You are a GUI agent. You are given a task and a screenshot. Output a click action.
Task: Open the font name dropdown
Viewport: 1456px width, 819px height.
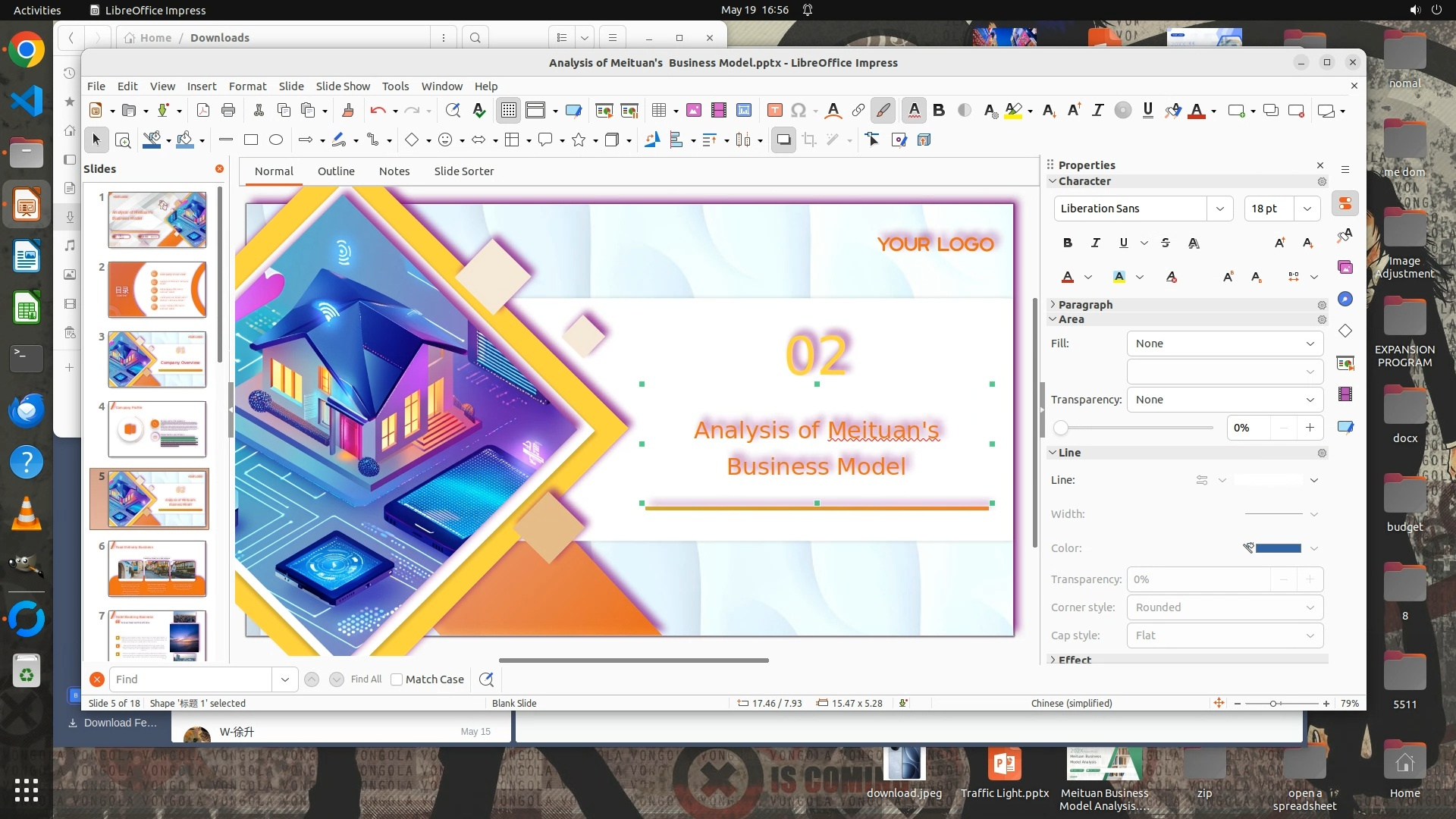(x=1219, y=209)
